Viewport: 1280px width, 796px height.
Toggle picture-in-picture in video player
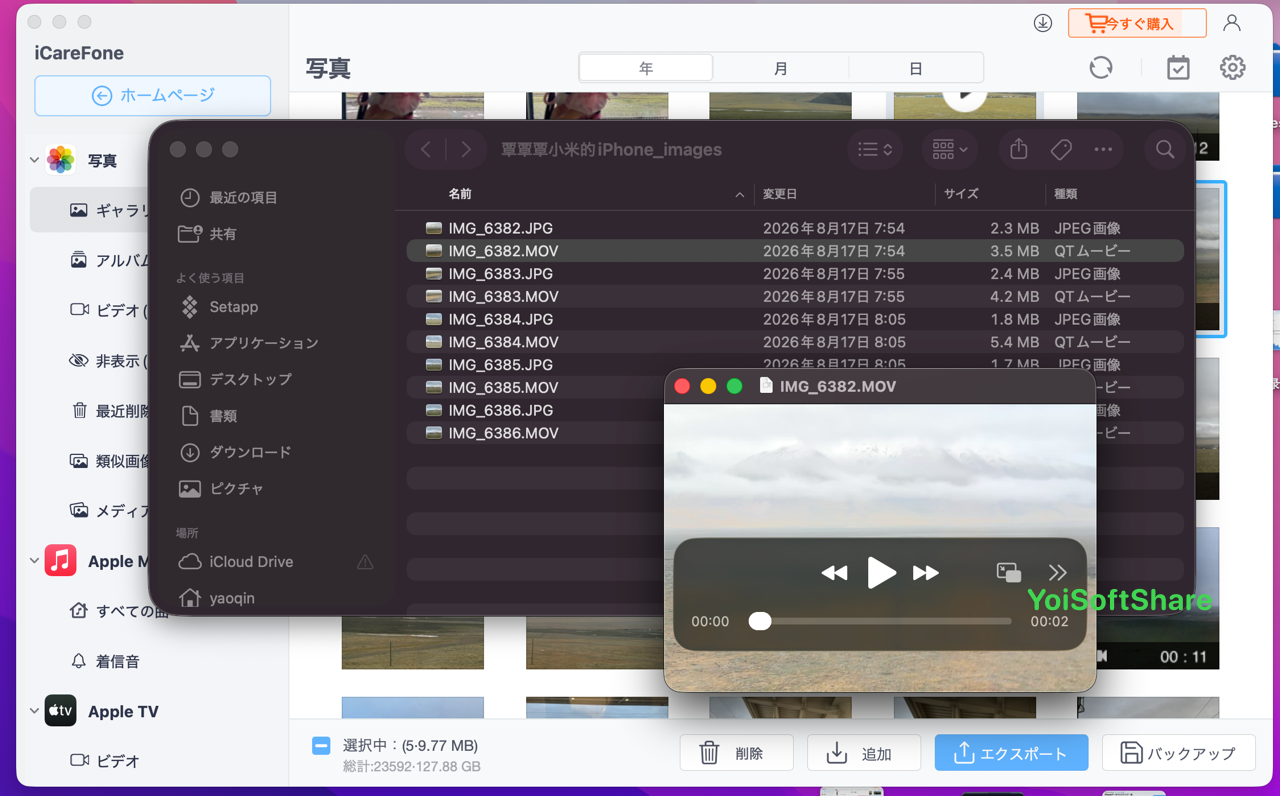coord(1009,572)
